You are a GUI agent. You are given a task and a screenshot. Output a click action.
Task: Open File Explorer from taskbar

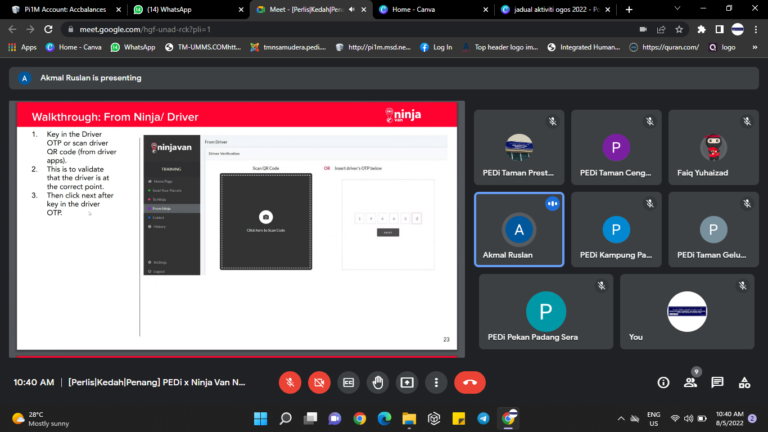pyautogui.click(x=409, y=418)
